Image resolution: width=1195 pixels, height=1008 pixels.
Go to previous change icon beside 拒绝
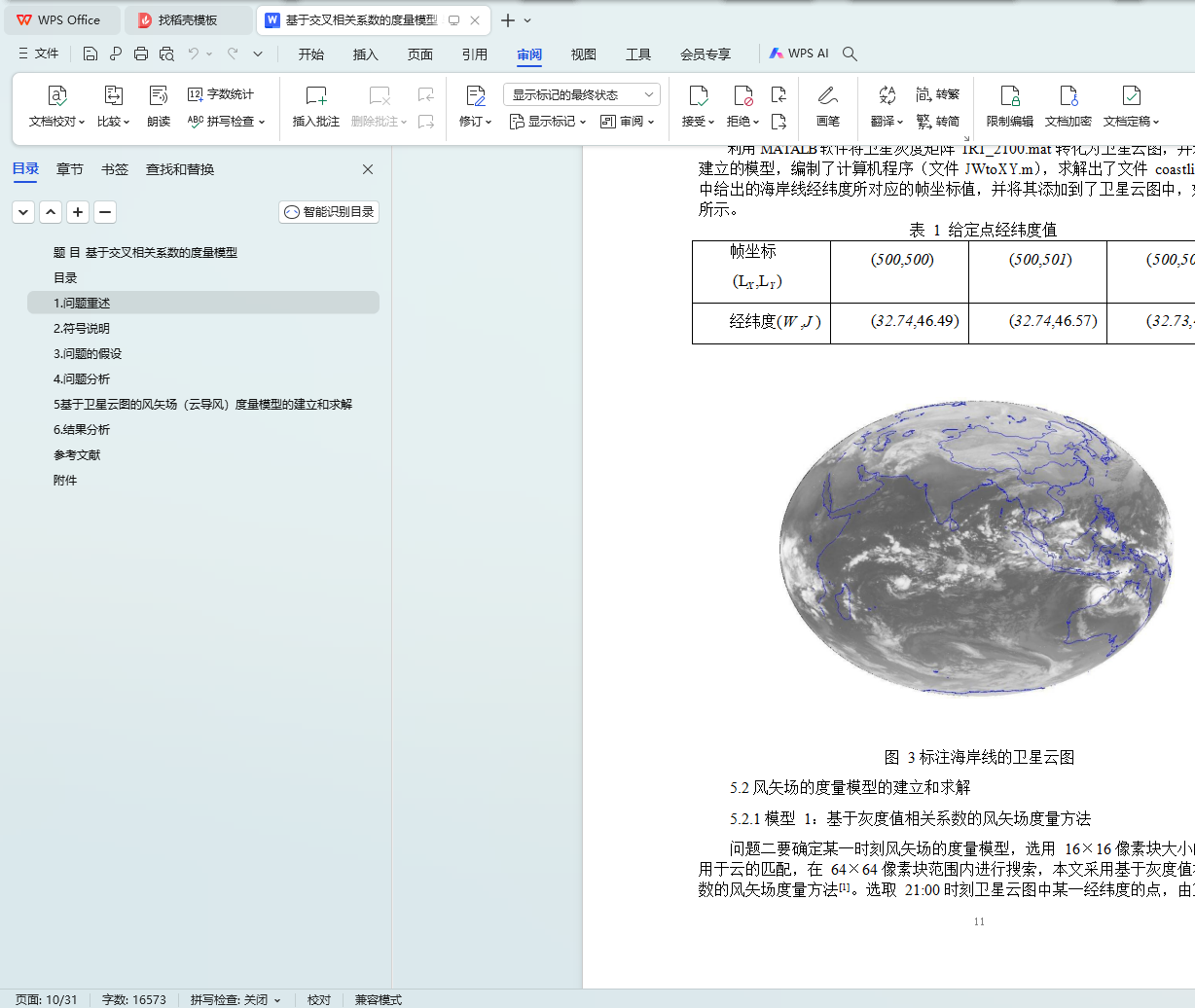click(779, 94)
